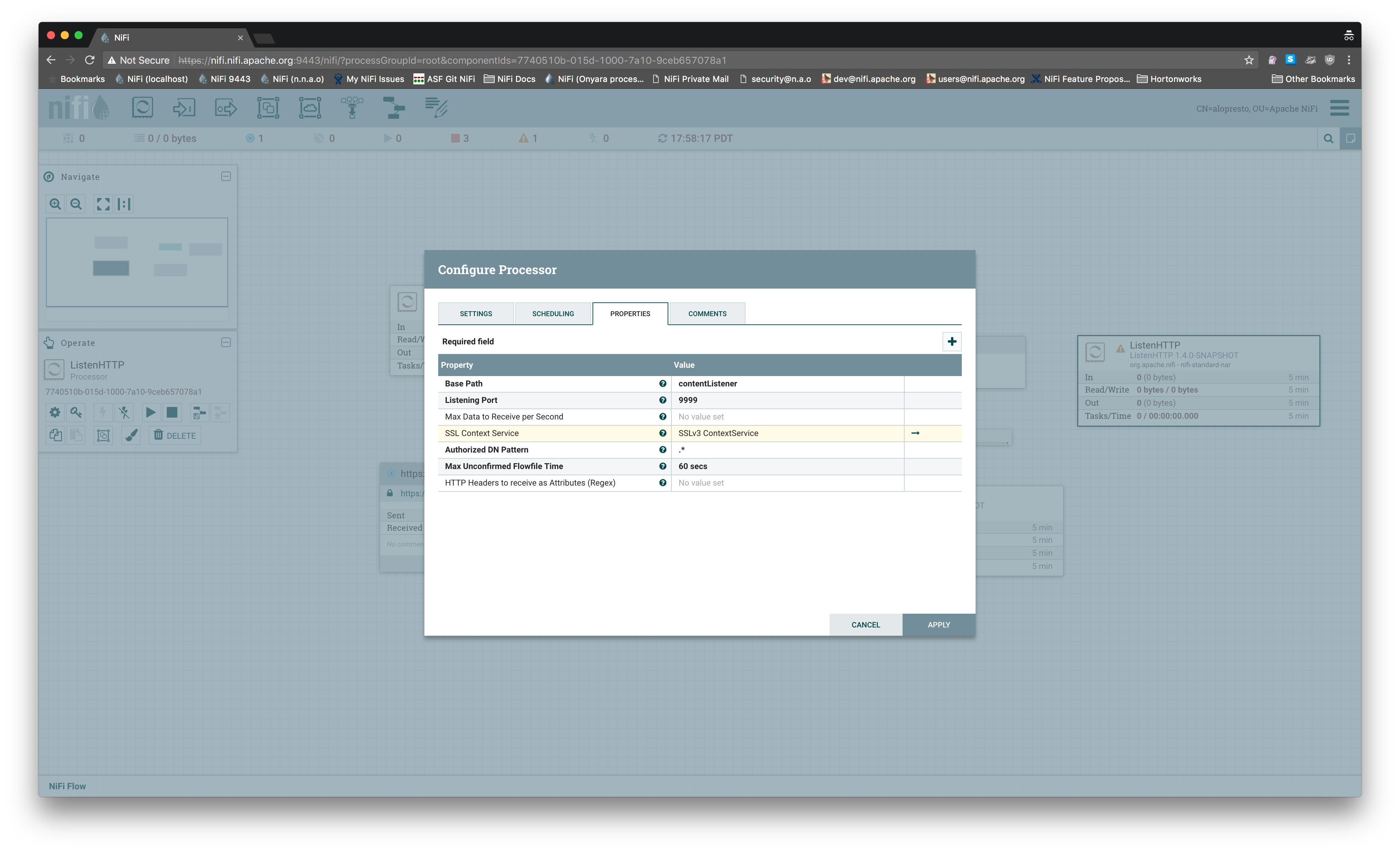1400x852 pixels.
Task: Switch to the Comments tab
Action: pyautogui.click(x=707, y=313)
